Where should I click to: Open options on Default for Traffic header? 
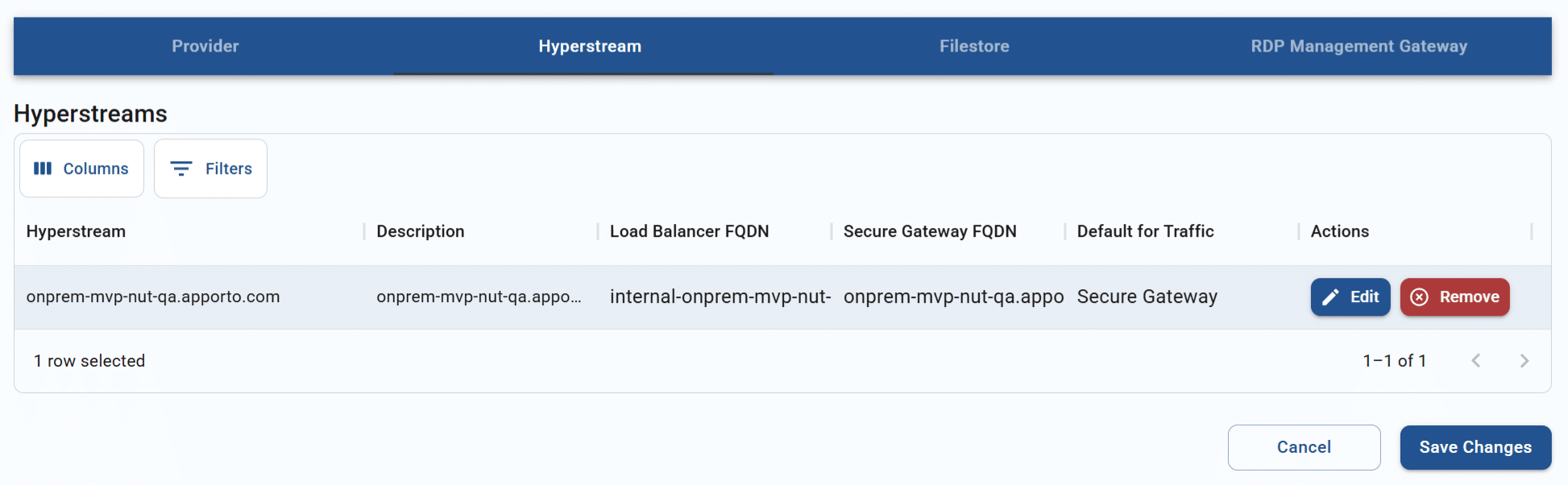[x=1144, y=231]
